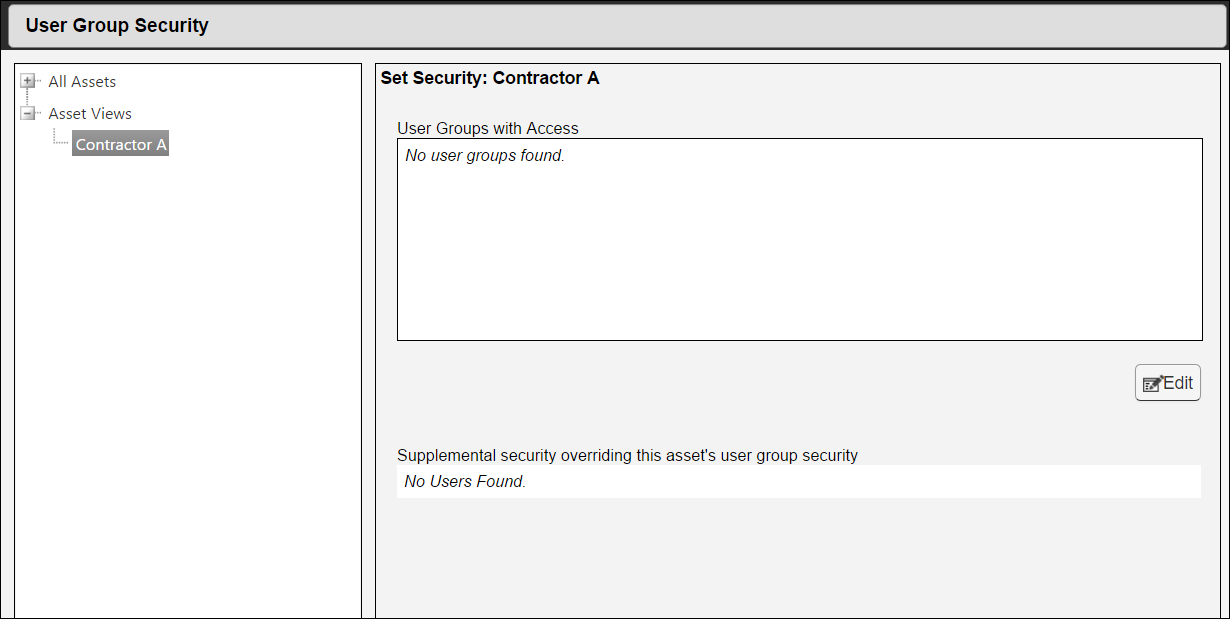Screen dimensions: 1230x619
Task: Select All Assets in the tree
Action: (x=82, y=82)
